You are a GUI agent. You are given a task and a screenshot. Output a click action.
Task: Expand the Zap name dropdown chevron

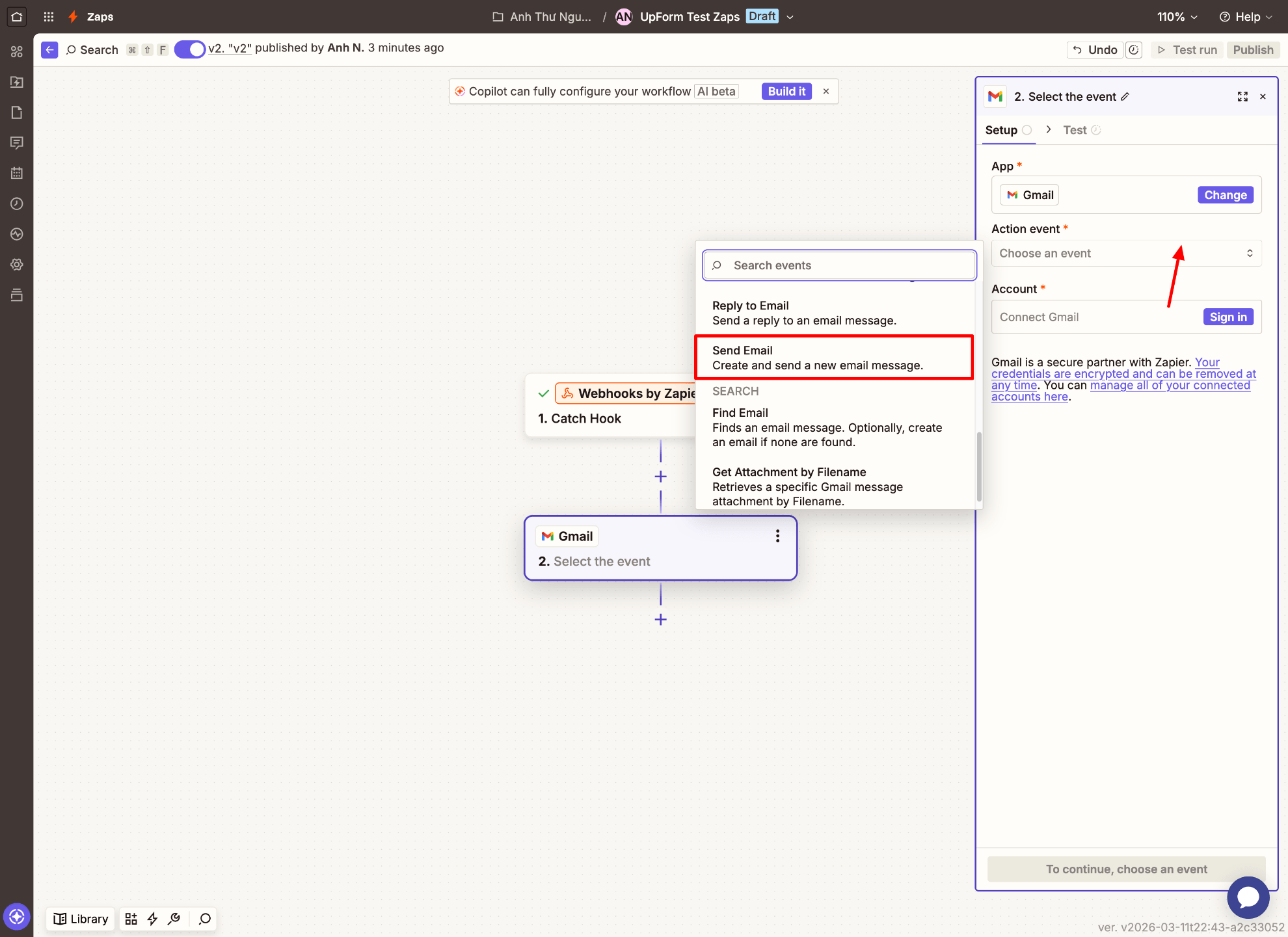coord(790,18)
